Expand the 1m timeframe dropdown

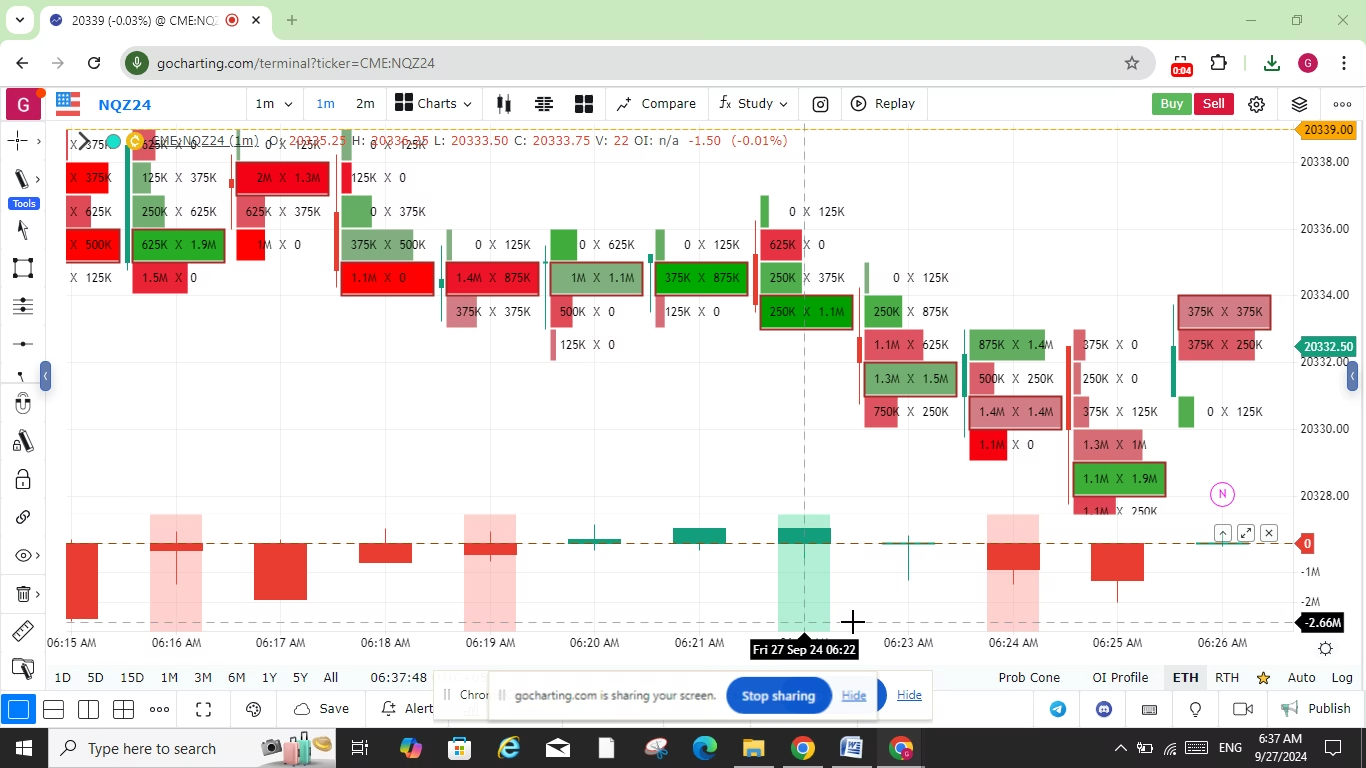click(x=273, y=103)
